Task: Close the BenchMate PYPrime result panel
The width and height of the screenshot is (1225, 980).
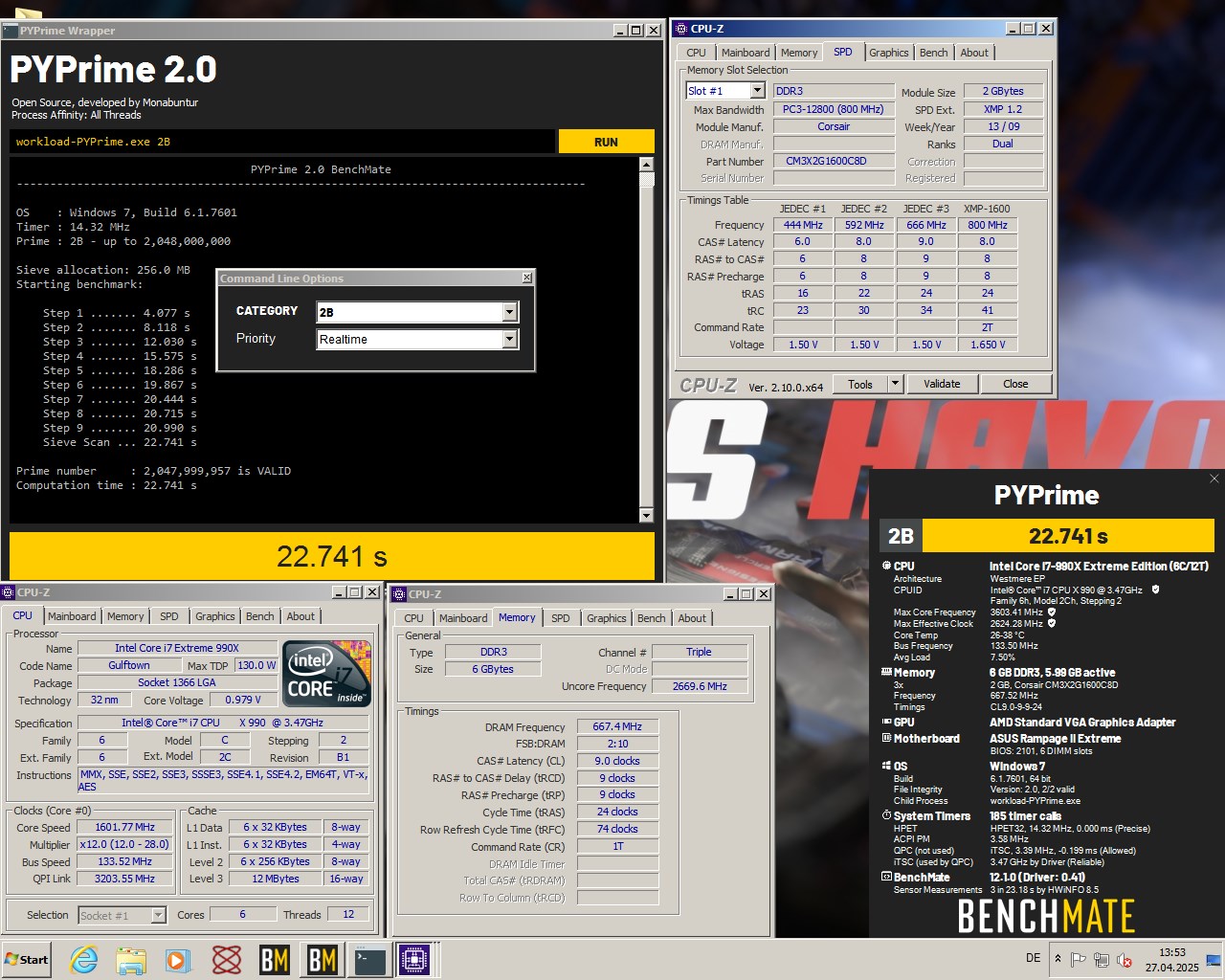Action: coord(1214,479)
